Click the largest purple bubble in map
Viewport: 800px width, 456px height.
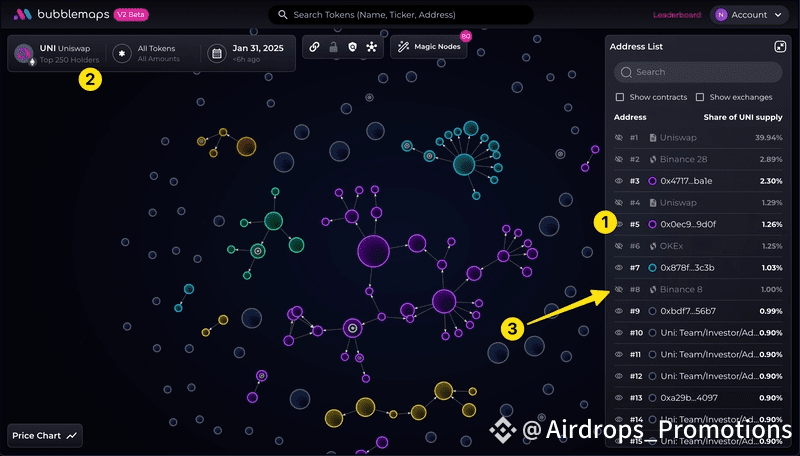tap(373, 251)
